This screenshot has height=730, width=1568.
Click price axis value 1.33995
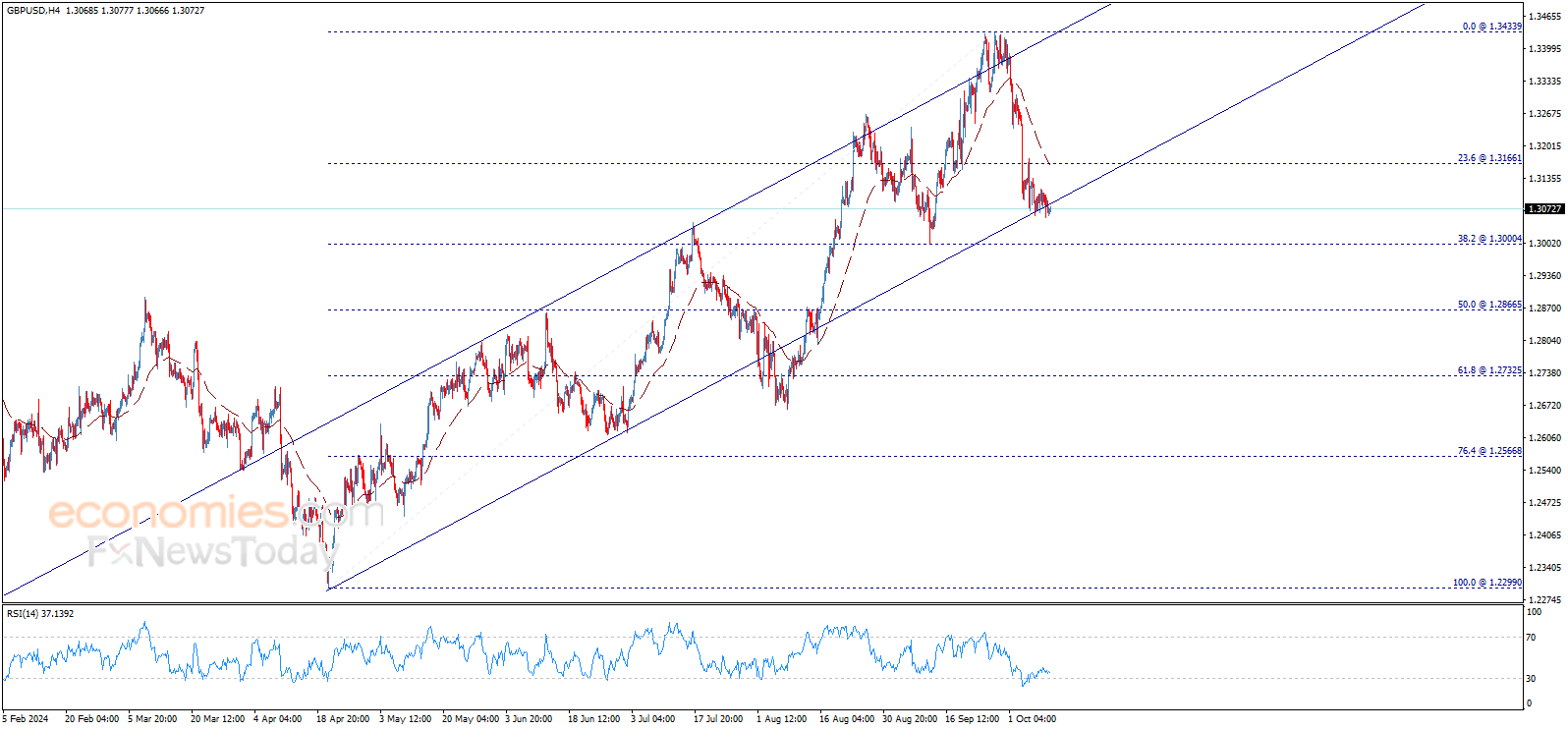(1545, 49)
